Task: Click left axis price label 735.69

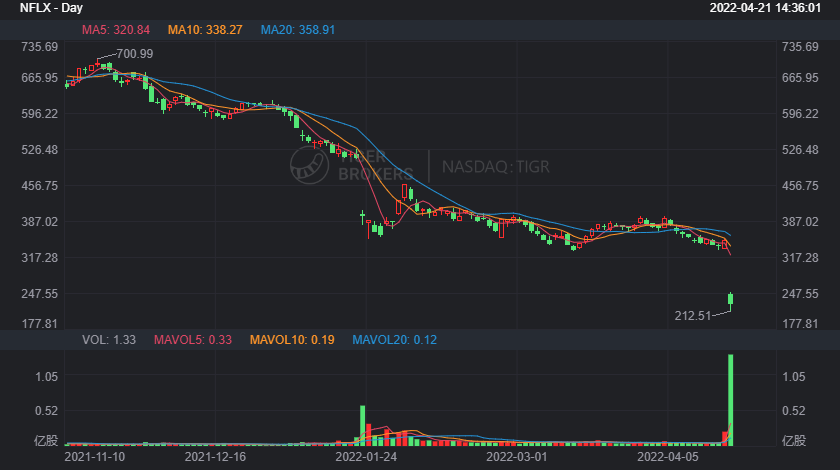Action: (x=40, y=47)
